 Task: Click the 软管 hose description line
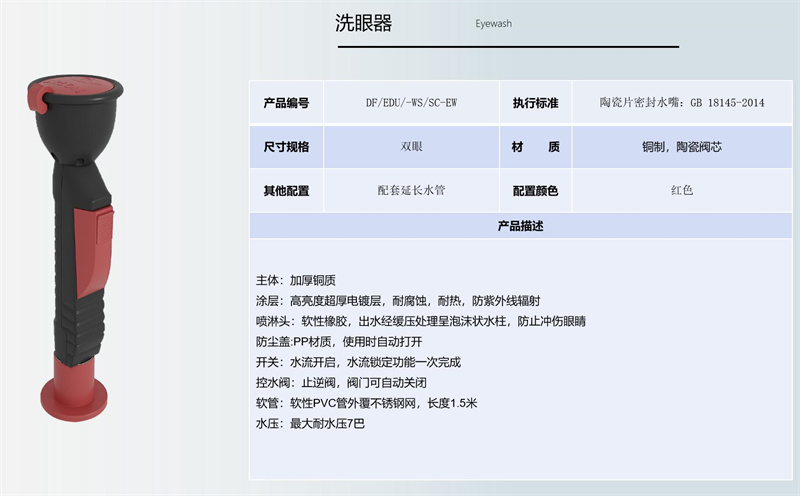click(366, 403)
